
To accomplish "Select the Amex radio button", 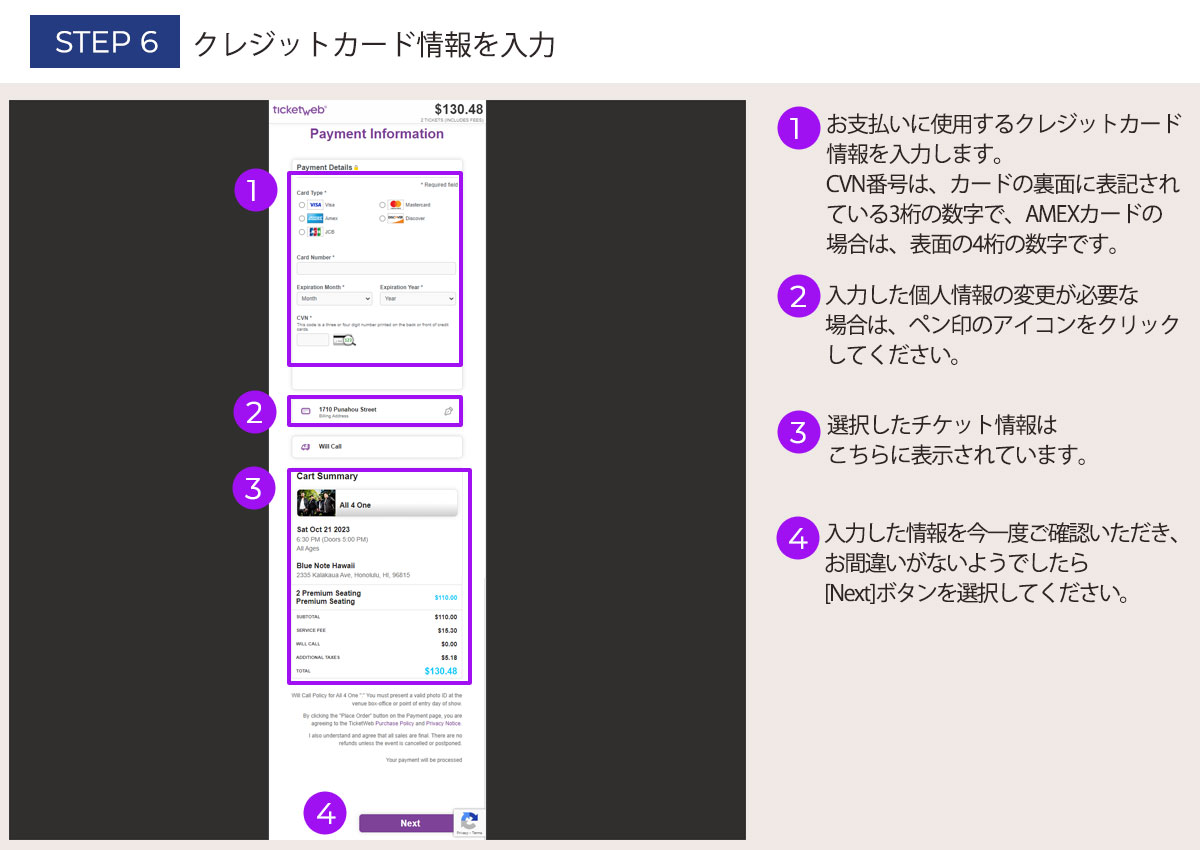I will 302,218.
